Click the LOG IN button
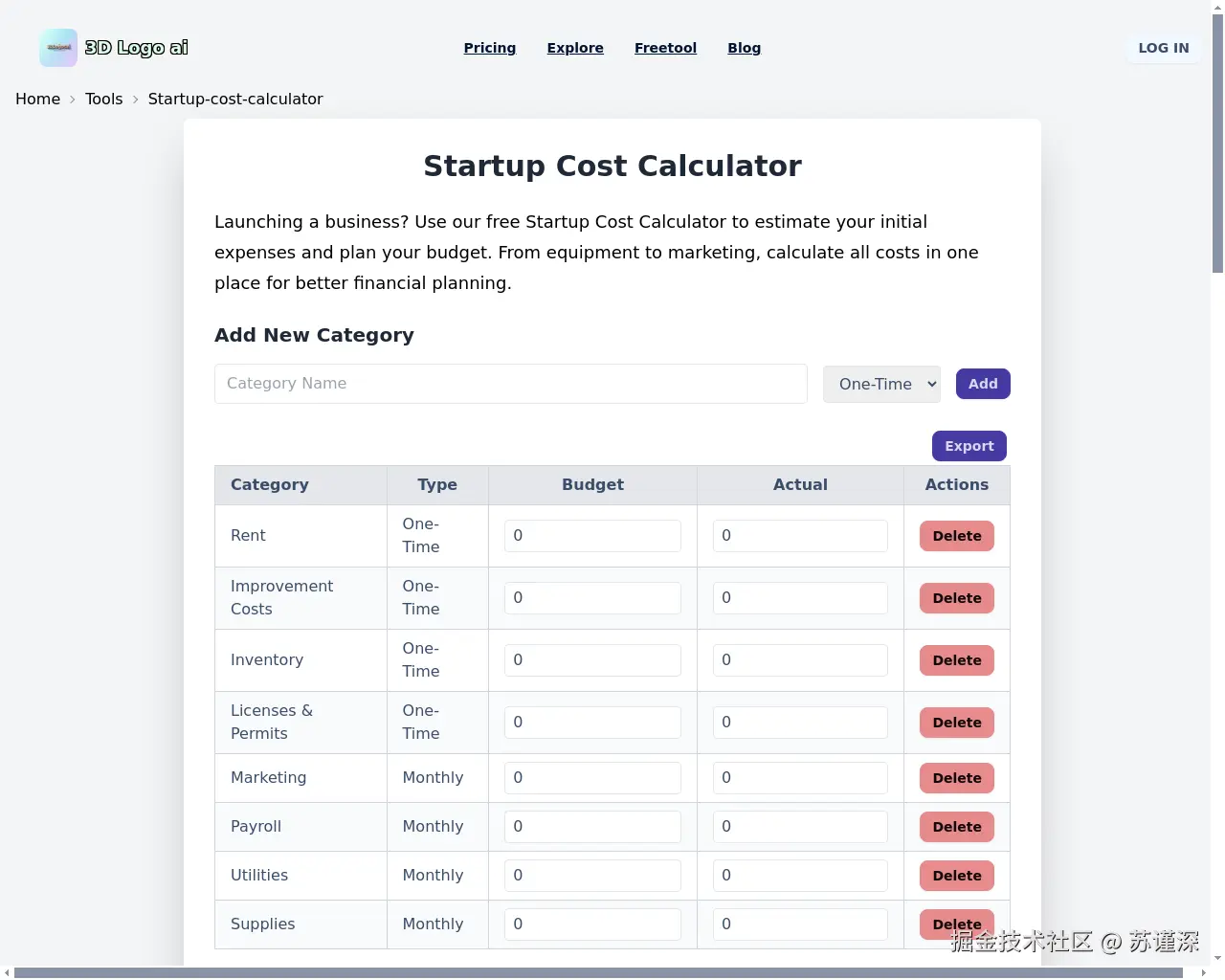 [x=1163, y=48]
